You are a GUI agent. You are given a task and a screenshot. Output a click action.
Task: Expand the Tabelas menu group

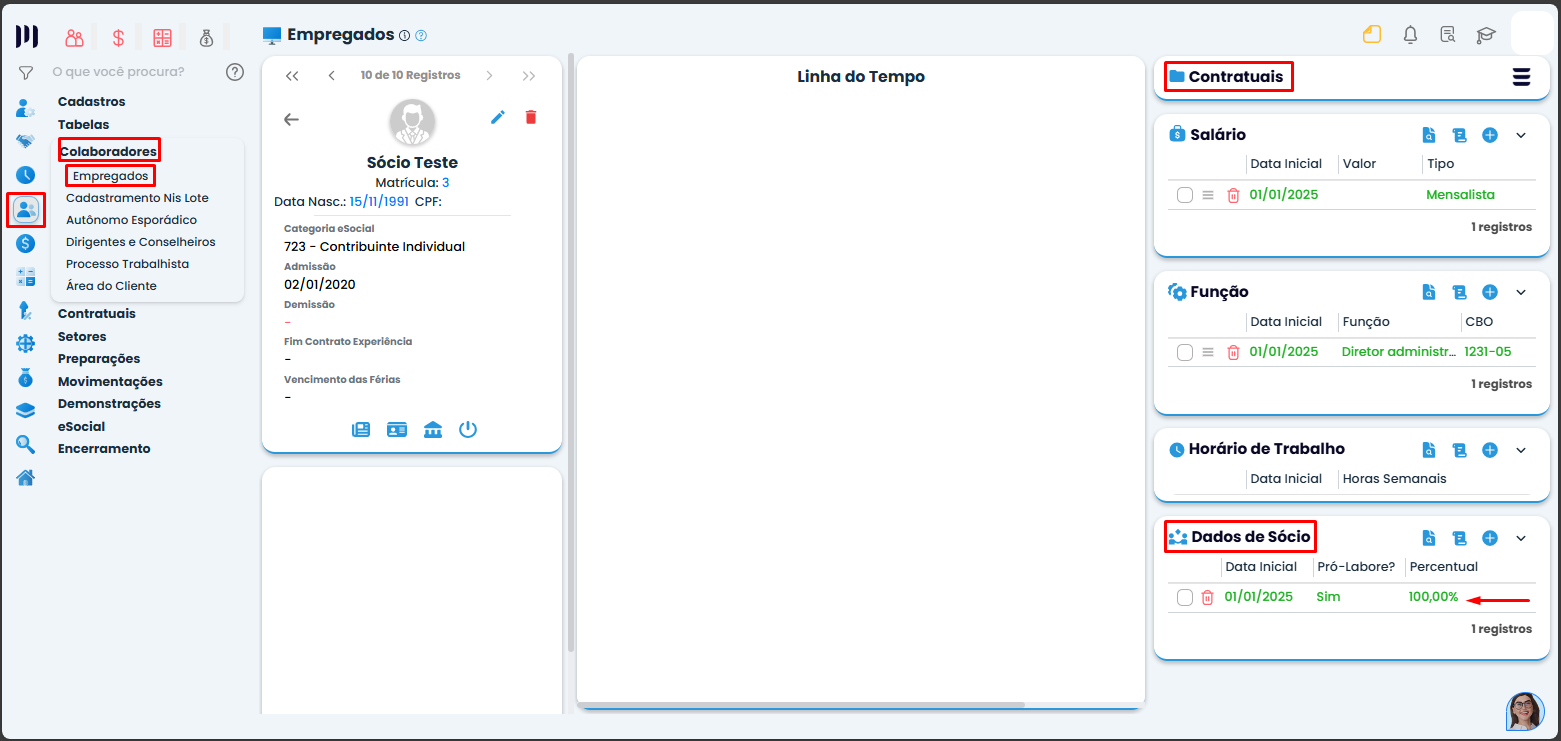click(84, 125)
